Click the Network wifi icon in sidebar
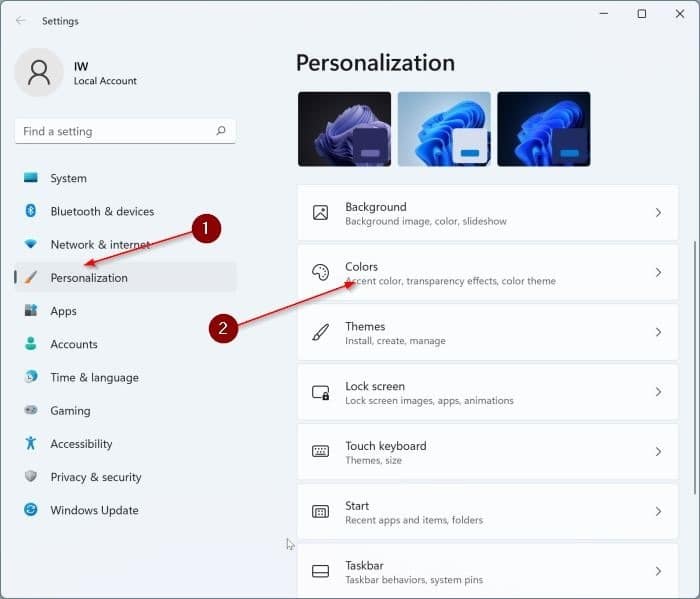Screen dimensions: 700x599 click(31, 244)
